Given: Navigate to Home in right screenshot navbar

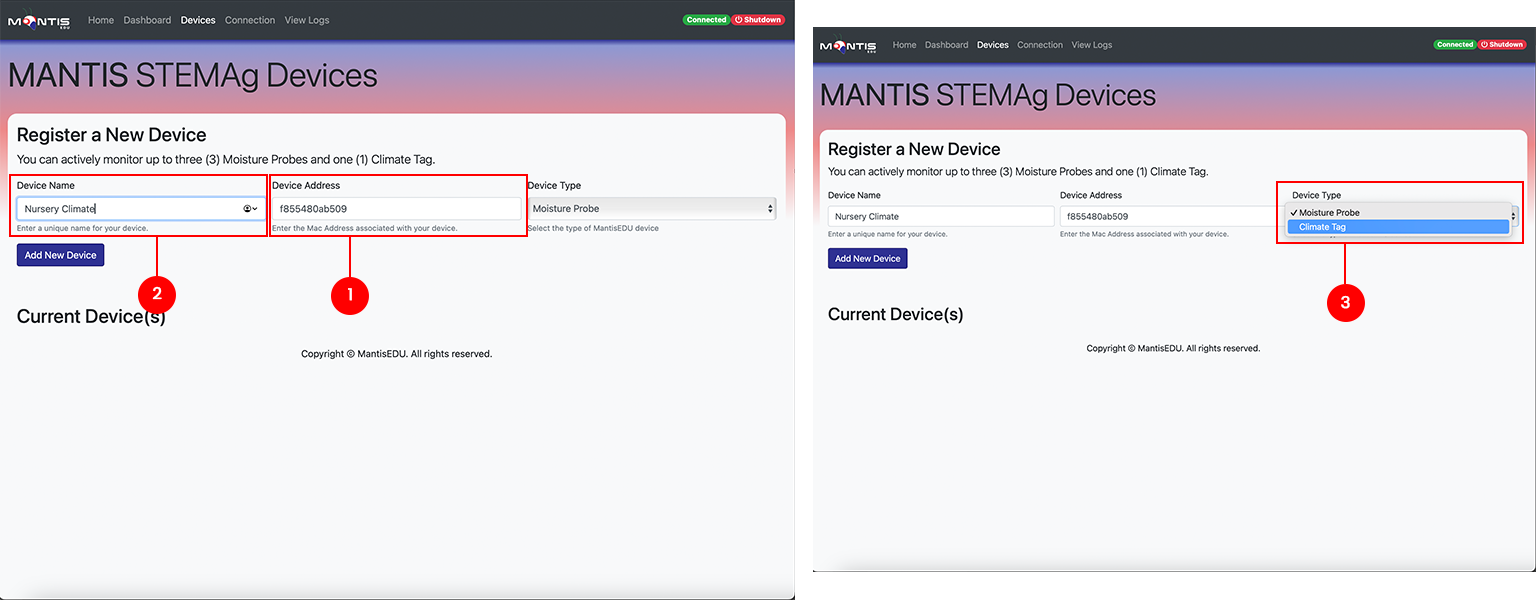Looking at the screenshot, I should (904, 45).
